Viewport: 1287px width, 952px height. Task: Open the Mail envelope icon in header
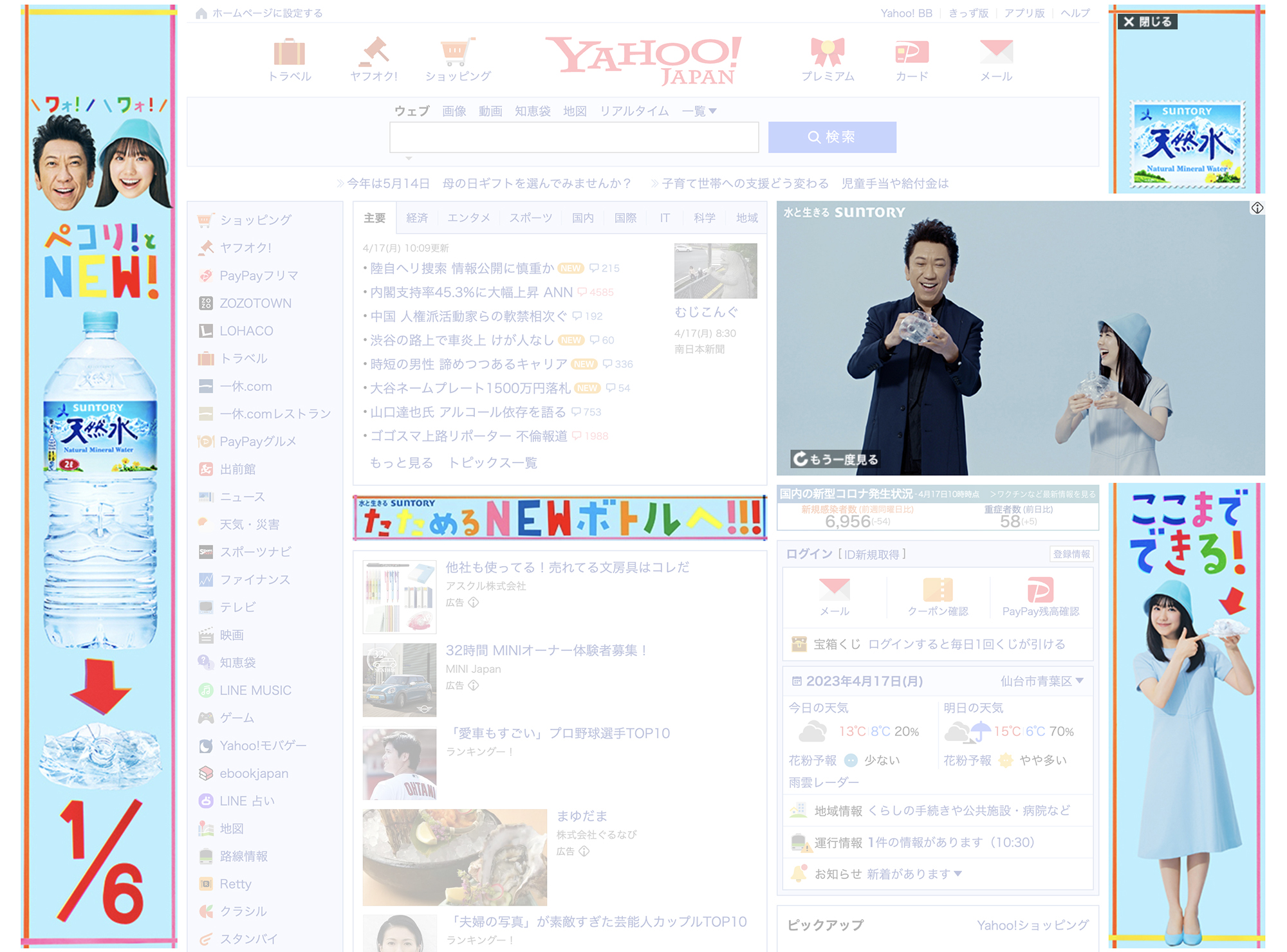(x=996, y=52)
